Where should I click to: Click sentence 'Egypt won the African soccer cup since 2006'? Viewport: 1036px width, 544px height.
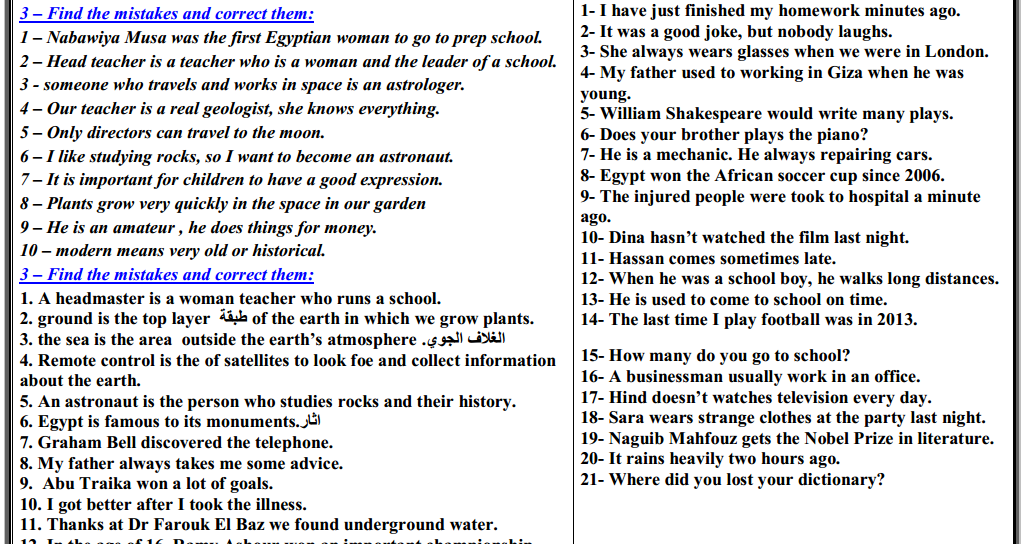762,176
